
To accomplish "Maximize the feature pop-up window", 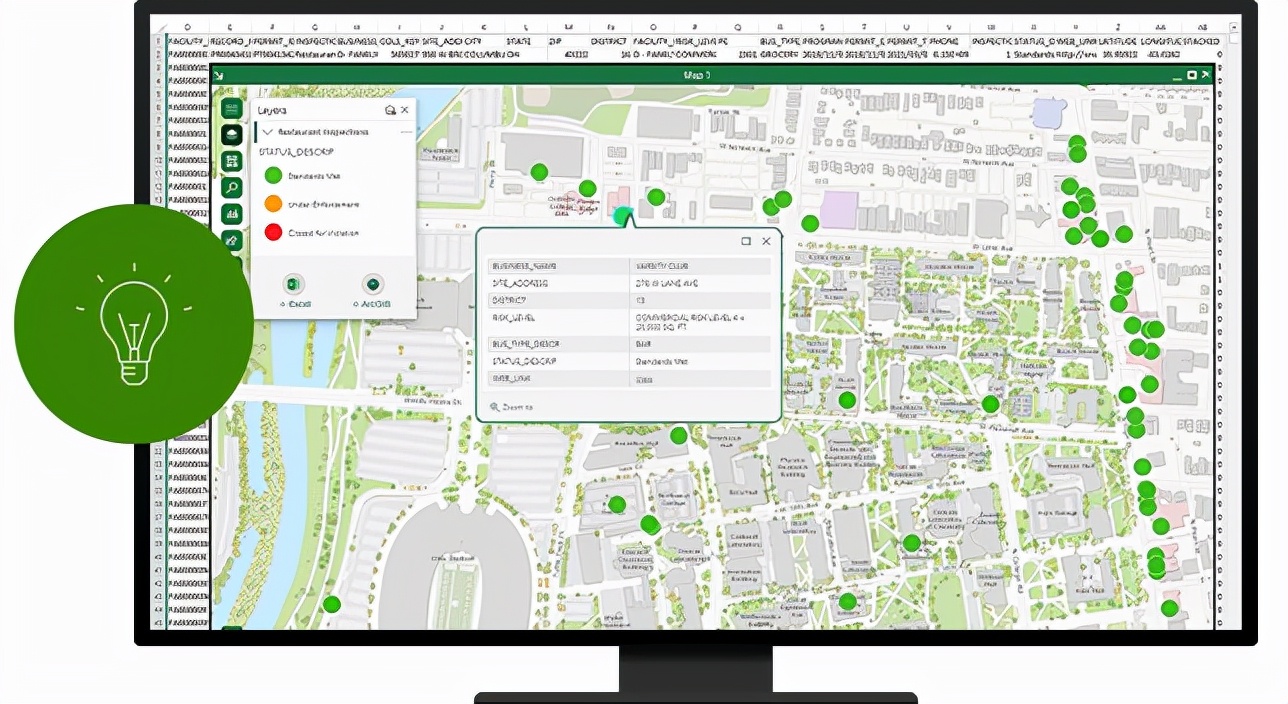I will click(746, 241).
